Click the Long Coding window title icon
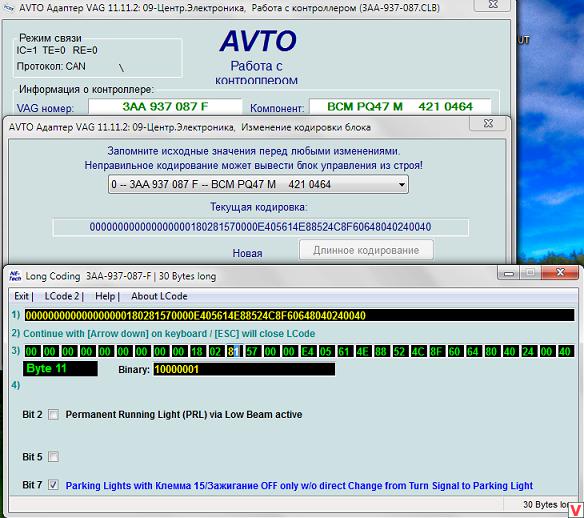 point(15,276)
